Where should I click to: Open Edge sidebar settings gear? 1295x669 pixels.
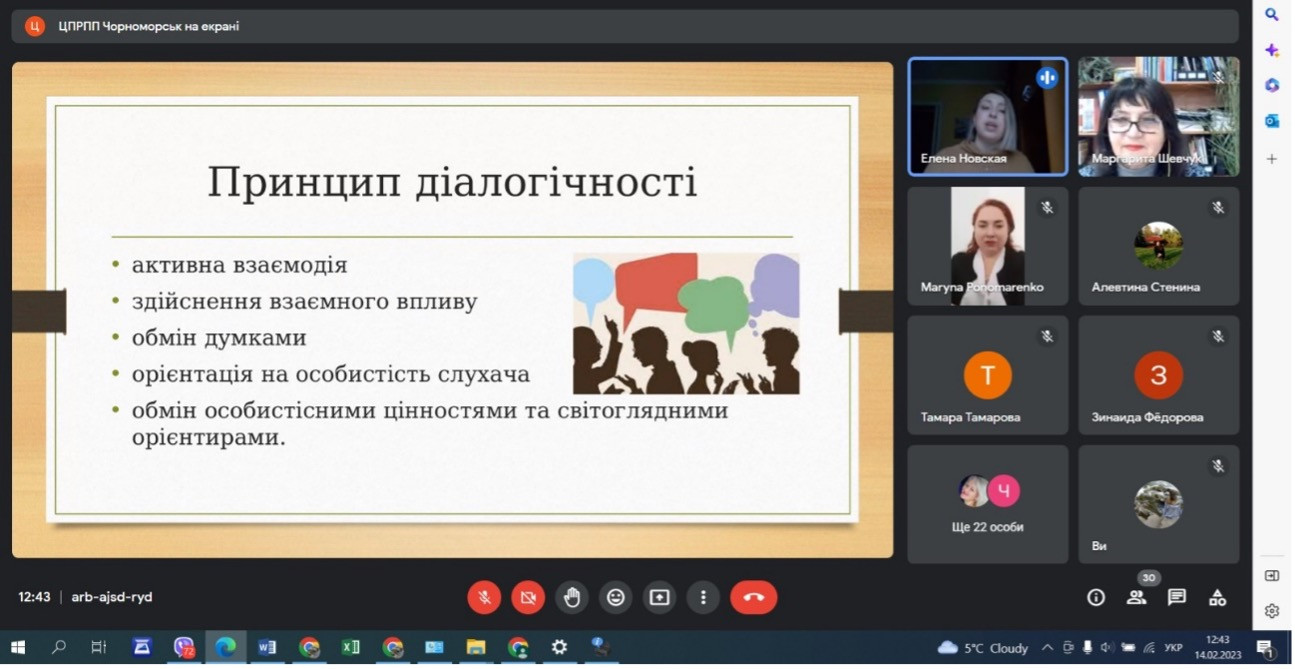point(1272,611)
